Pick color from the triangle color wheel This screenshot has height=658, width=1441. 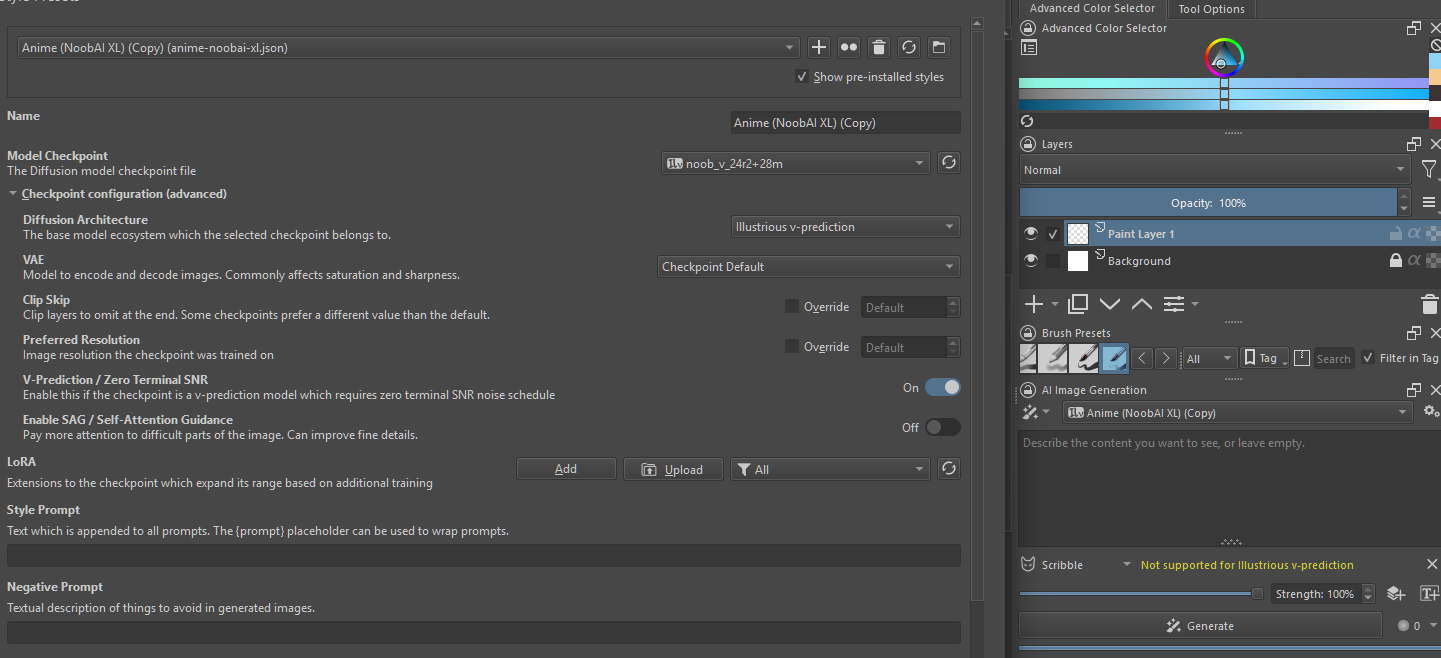(1223, 58)
